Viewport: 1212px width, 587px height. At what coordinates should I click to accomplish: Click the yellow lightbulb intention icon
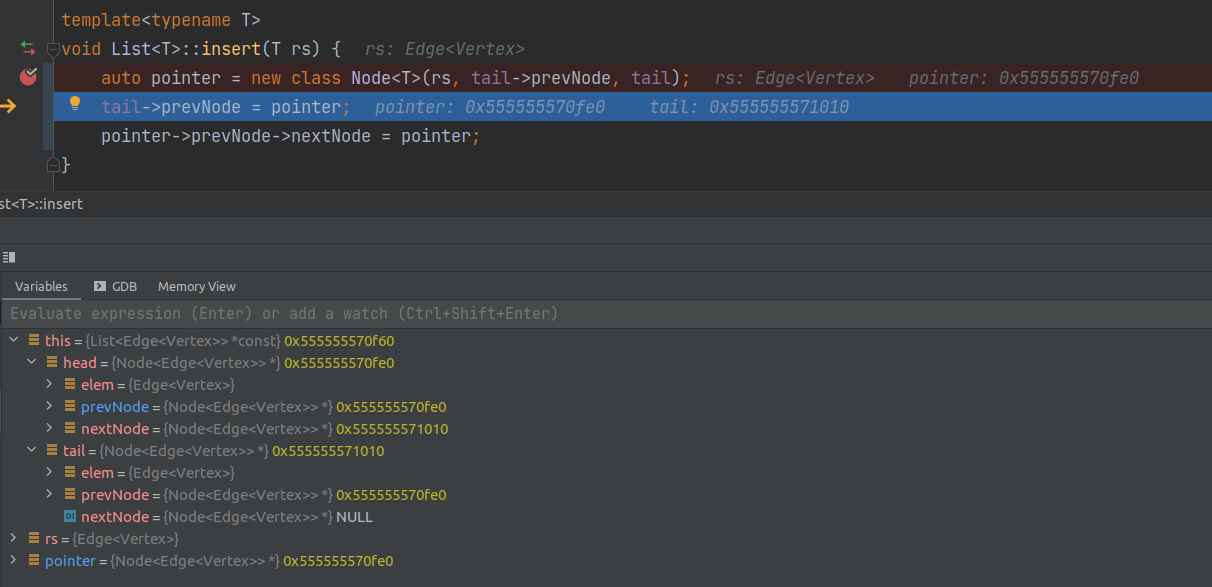[x=74, y=104]
